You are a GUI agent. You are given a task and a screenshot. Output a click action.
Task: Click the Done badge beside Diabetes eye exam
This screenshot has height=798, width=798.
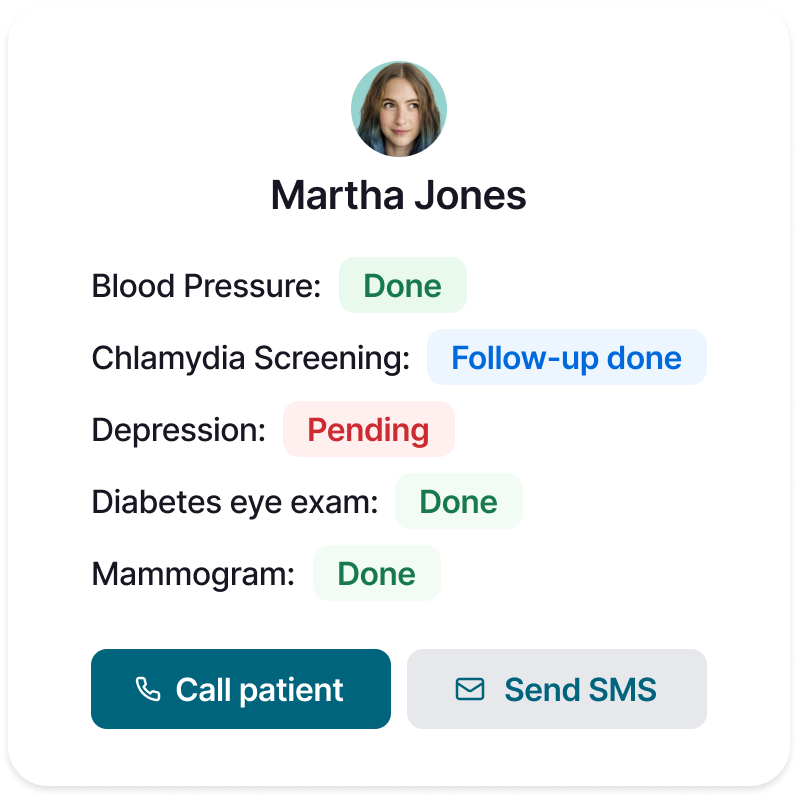(x=458, y=502)
